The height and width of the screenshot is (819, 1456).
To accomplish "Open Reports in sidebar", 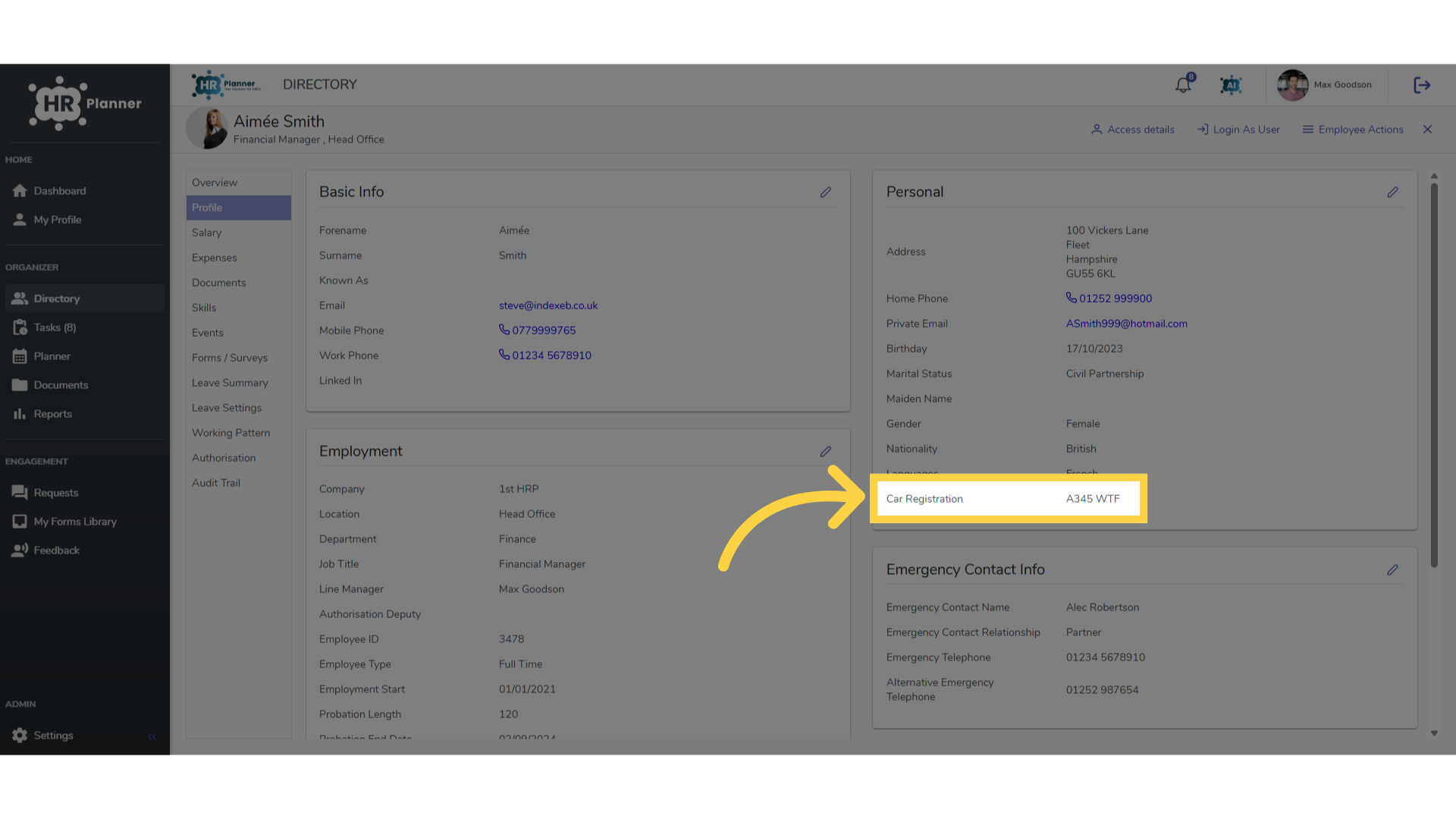I will coord(84,414).
